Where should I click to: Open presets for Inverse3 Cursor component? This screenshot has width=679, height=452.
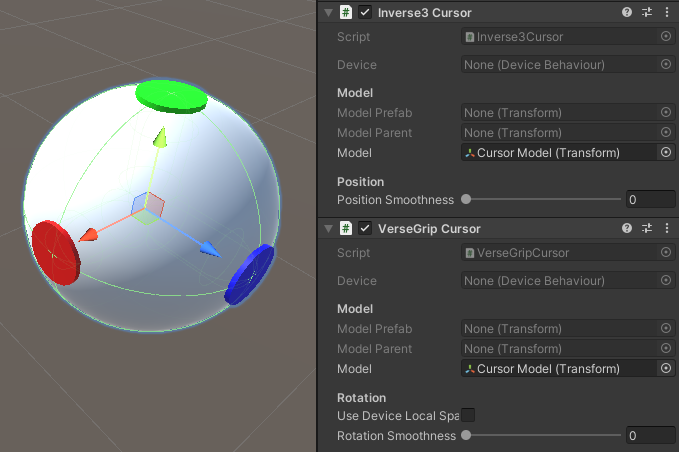pyautogui.click(x=647, y=13)
